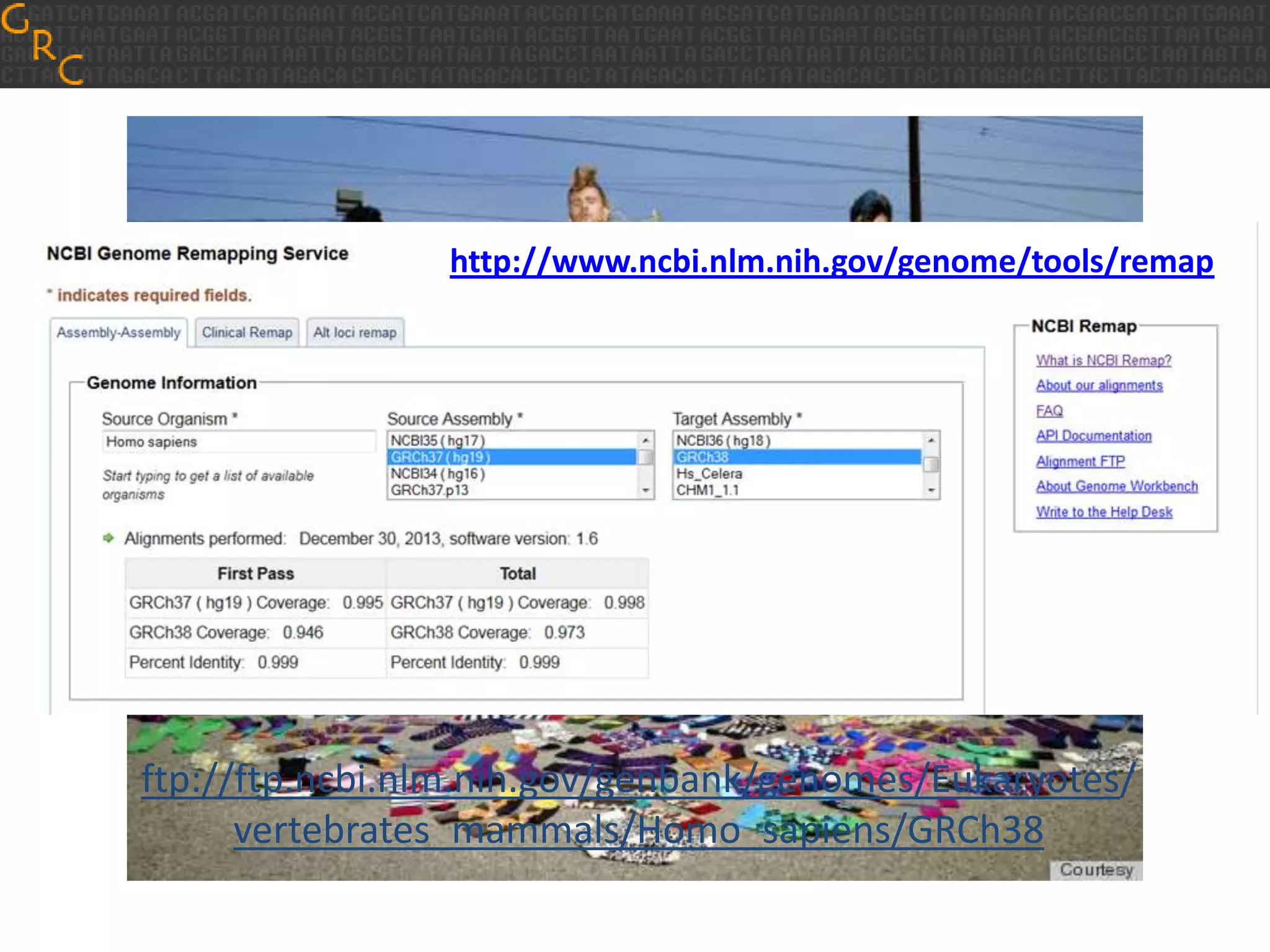Click the green arrow beside Alignments performed
This screenshot has width=1270, height=952.
tap(109, 538)
